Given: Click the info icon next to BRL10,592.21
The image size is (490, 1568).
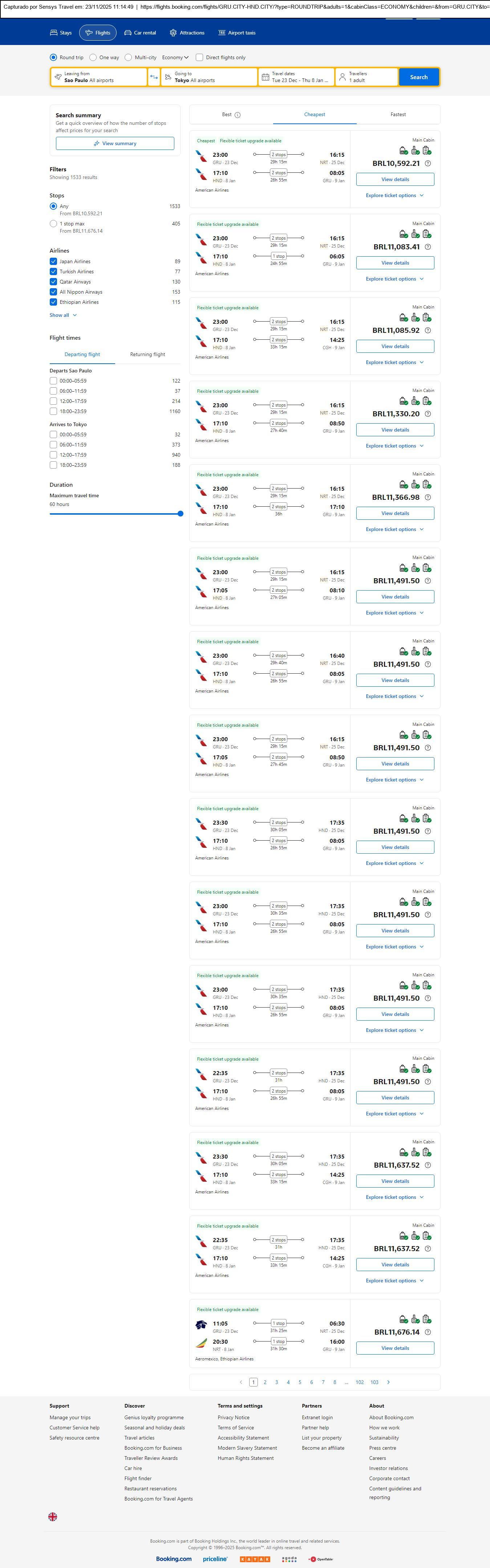Looking at the screenshot, I should [x=428, y=164].
